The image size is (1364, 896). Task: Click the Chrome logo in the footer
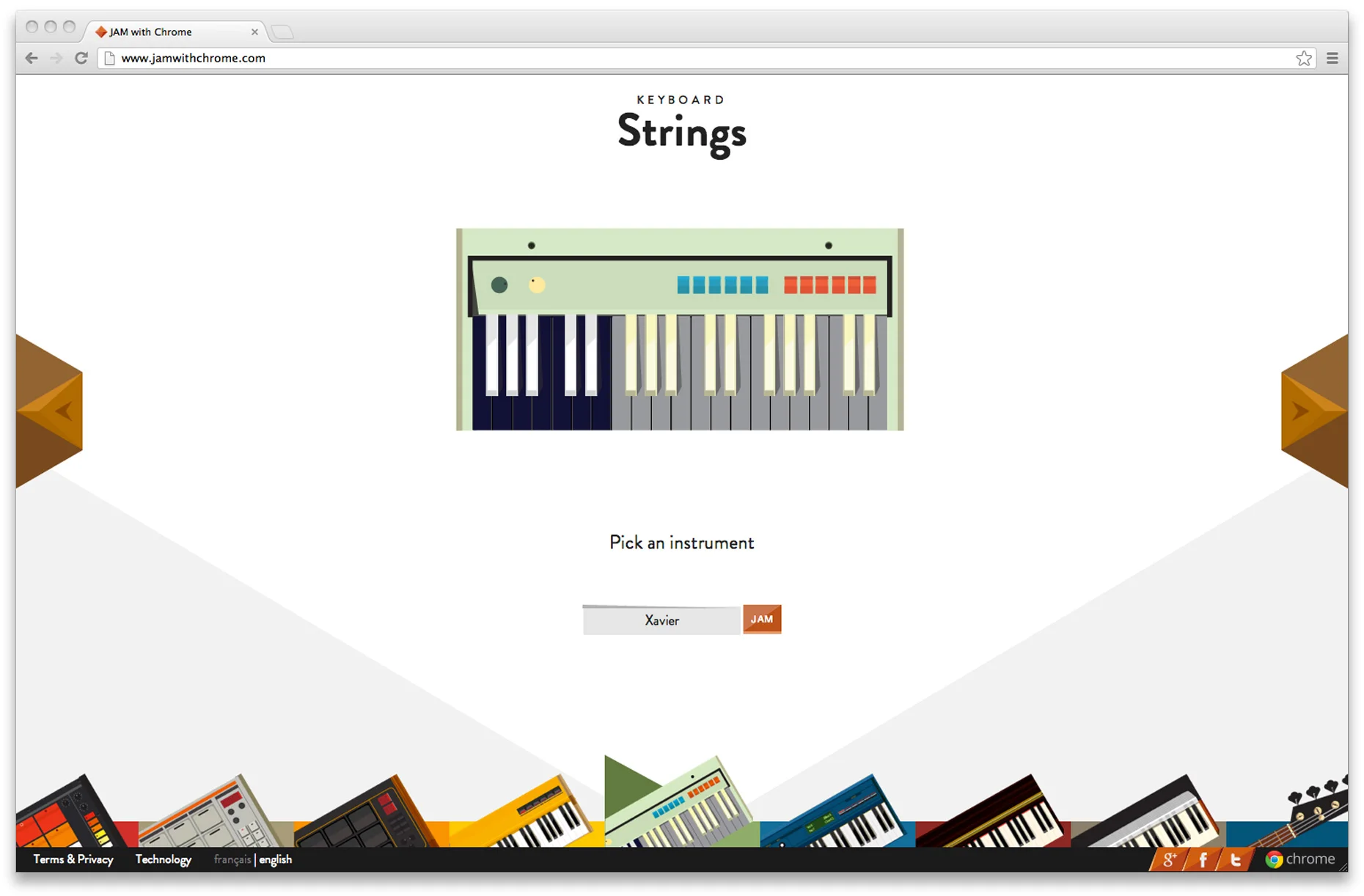[1300, 859]
